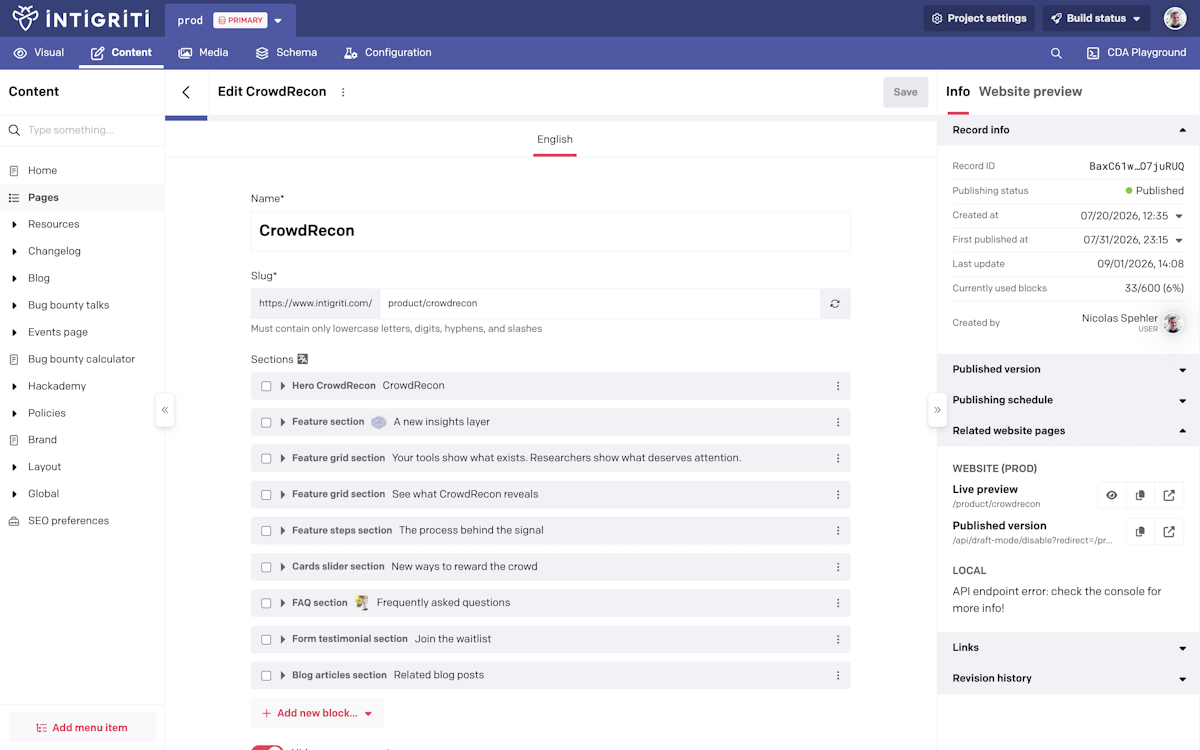Click the Slug input field
The width and height of the screenshot is (1200, 750).
pos(600,304)
